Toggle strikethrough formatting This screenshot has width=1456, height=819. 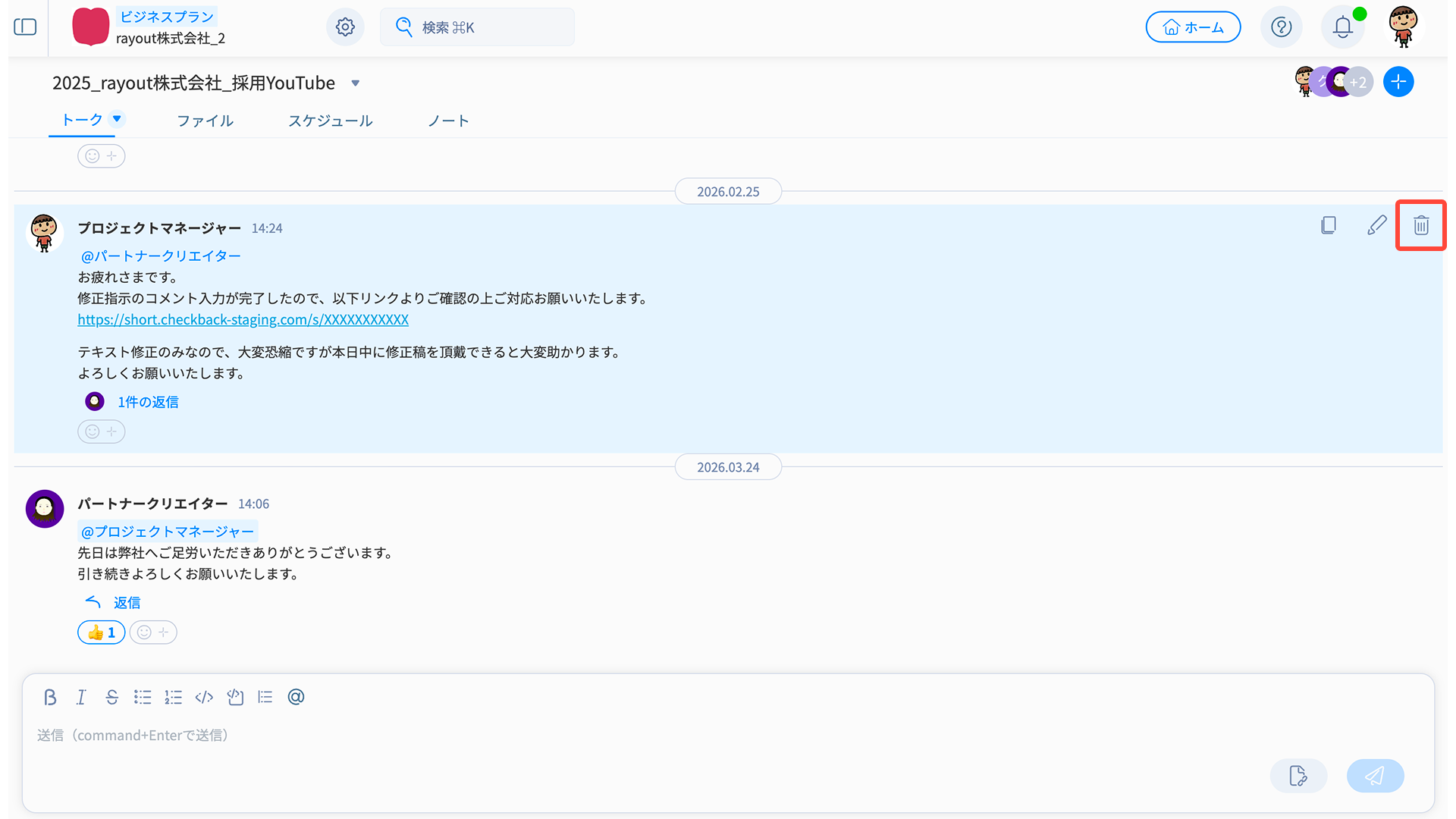[x=112, y=697]
